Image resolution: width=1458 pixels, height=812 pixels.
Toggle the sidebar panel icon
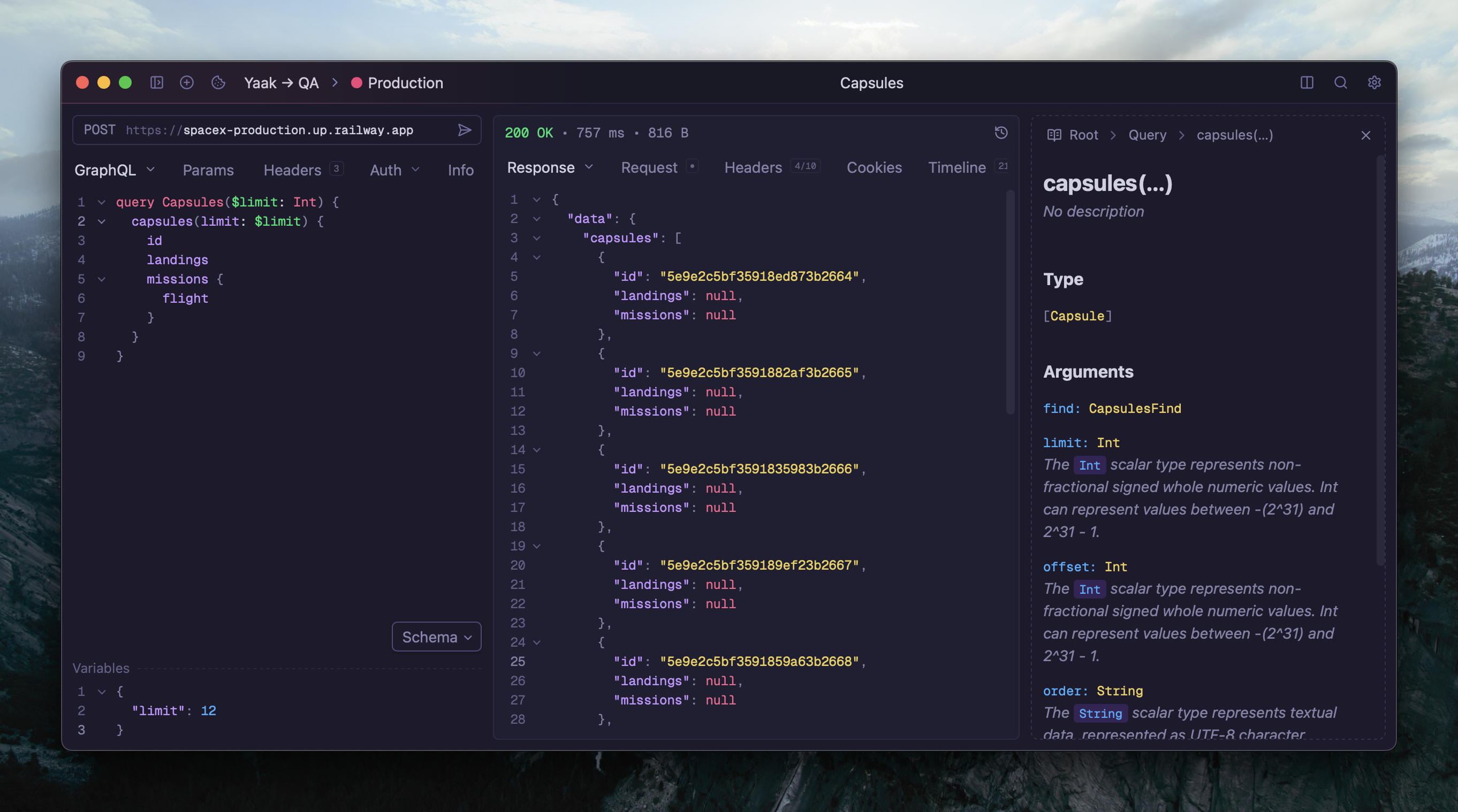pos(157,82)
